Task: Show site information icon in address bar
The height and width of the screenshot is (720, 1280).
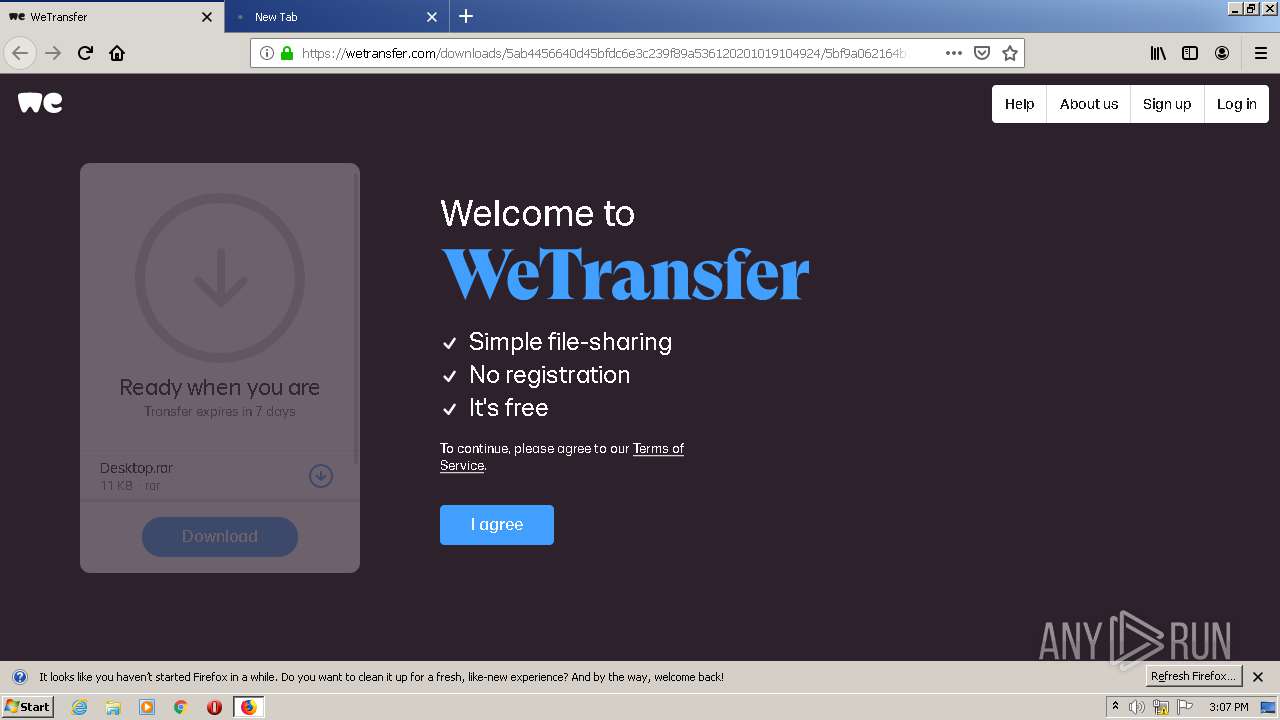Action: coord(267,53)
